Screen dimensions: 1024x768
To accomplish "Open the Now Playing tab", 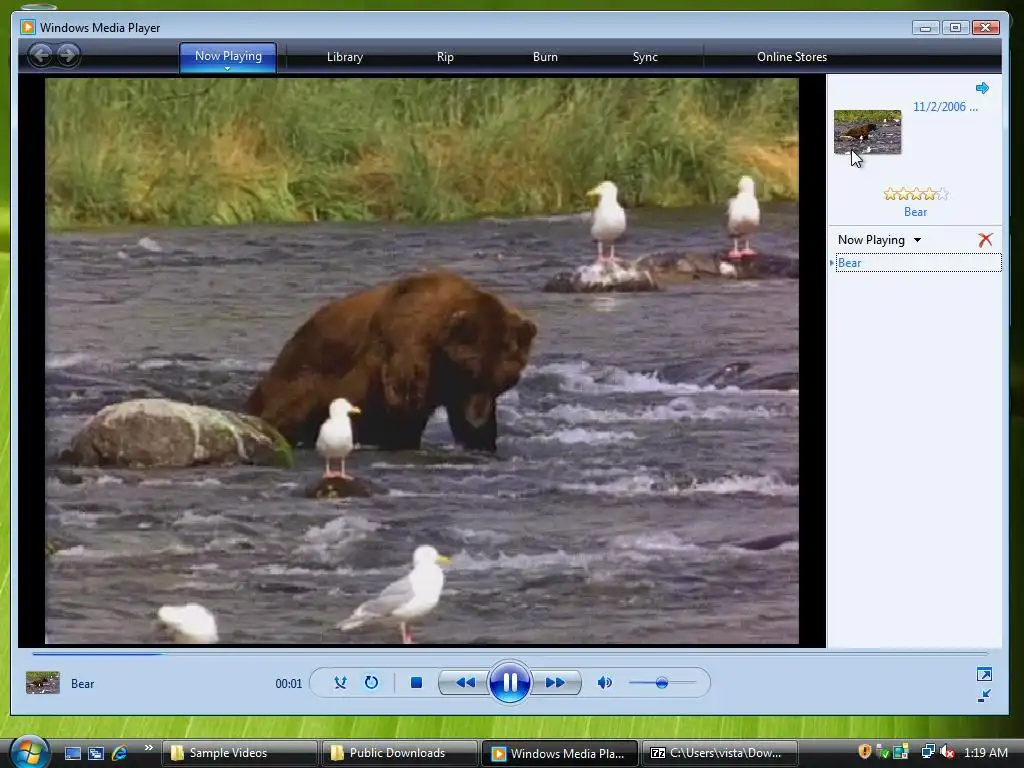I will coord(228,56).
